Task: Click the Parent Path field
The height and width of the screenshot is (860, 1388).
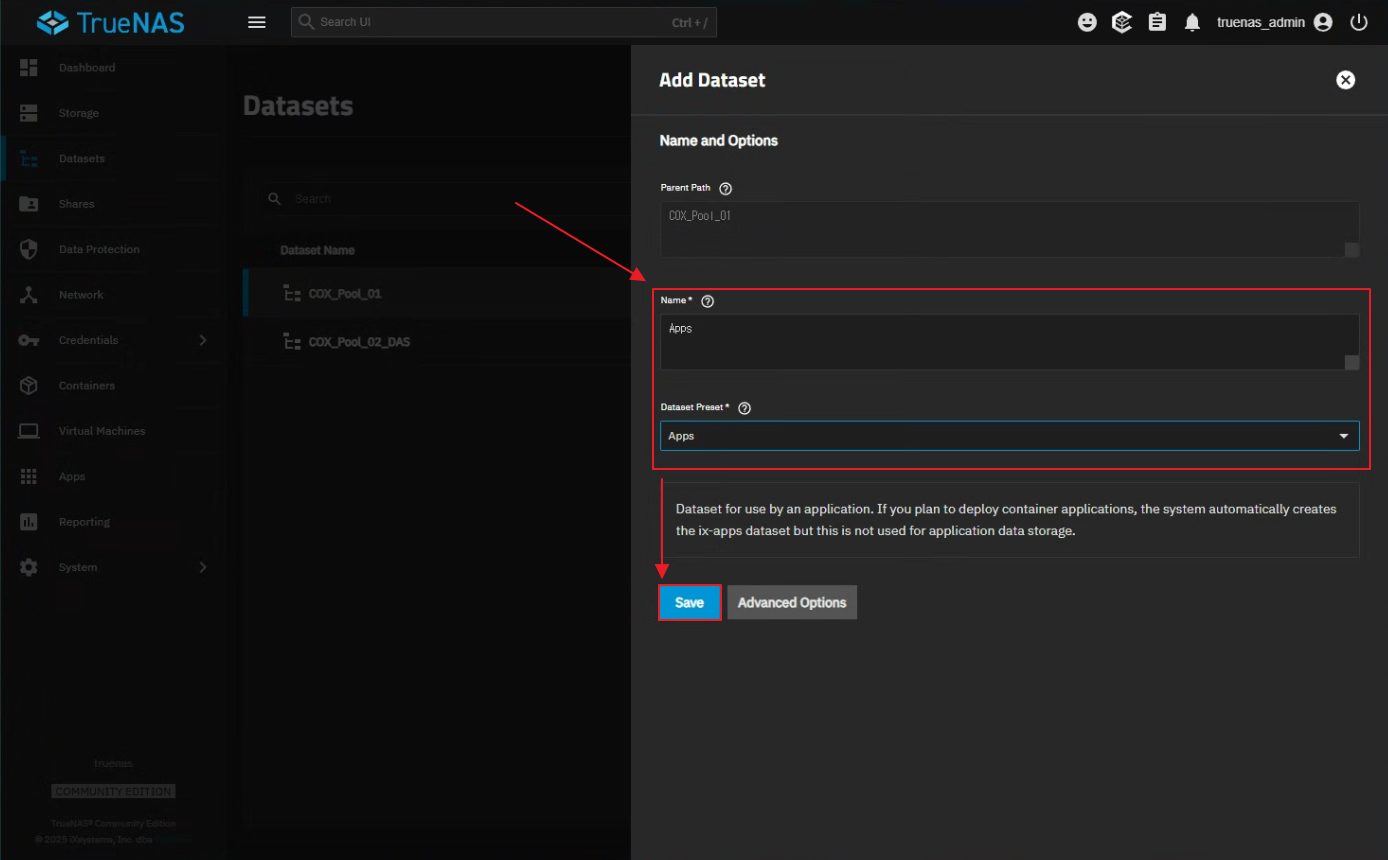Action: pyautogui.click(x=1009, y=230)
